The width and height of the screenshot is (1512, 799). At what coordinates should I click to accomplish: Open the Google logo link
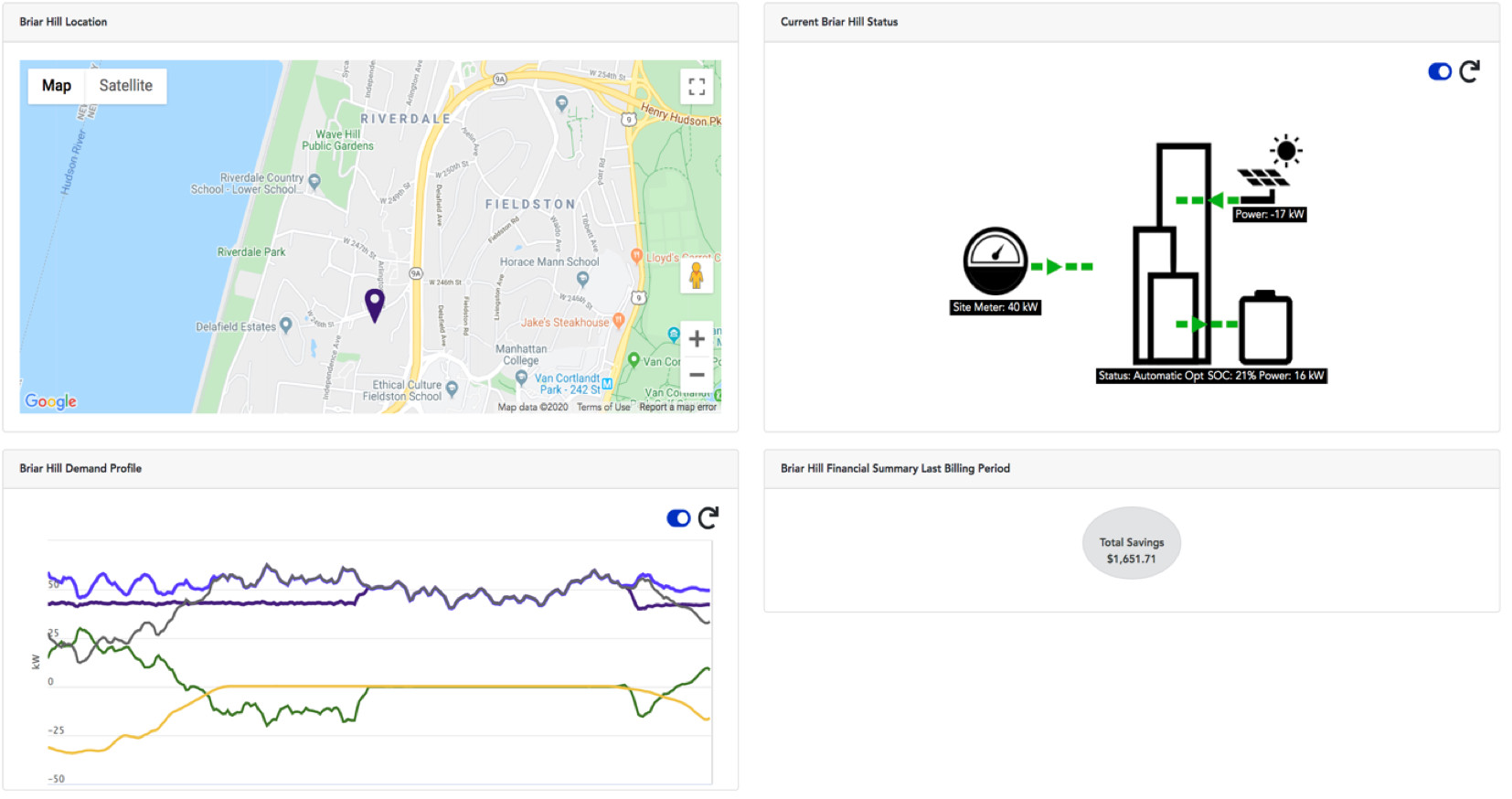(x=51, y=401)
